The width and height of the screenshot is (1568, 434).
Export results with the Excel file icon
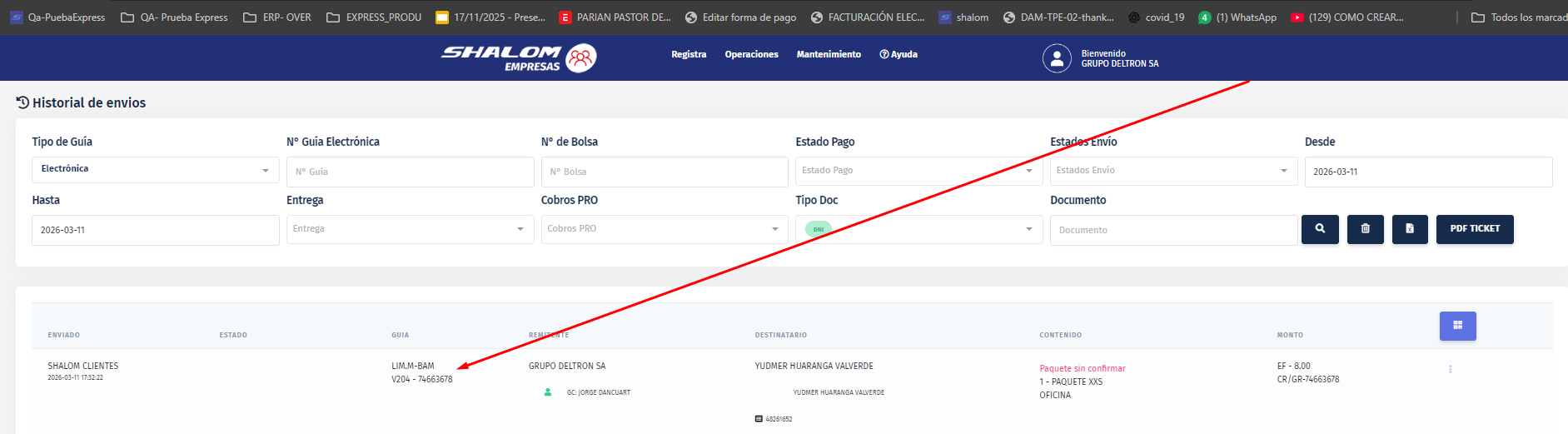[1409, 229]
